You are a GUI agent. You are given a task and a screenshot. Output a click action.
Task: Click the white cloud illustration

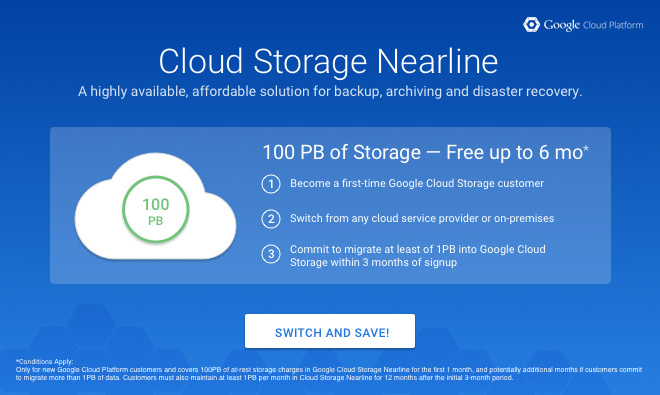coord(155,206)
